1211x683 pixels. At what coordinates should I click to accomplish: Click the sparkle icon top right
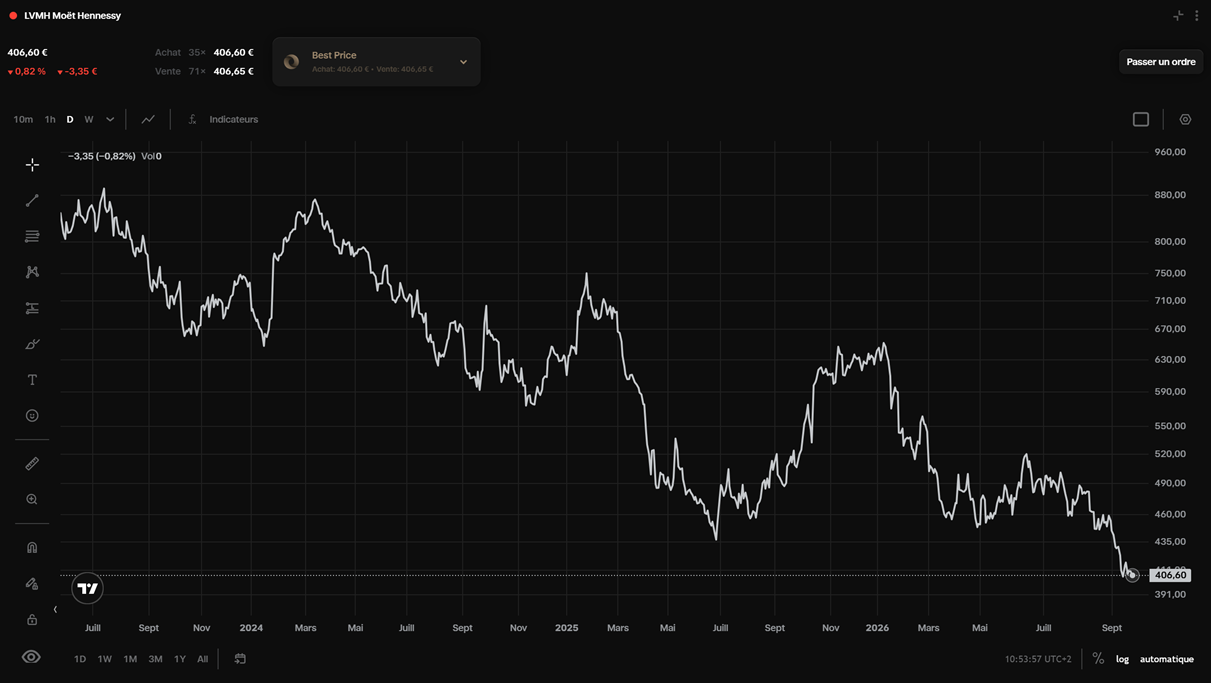[1178, 16]
